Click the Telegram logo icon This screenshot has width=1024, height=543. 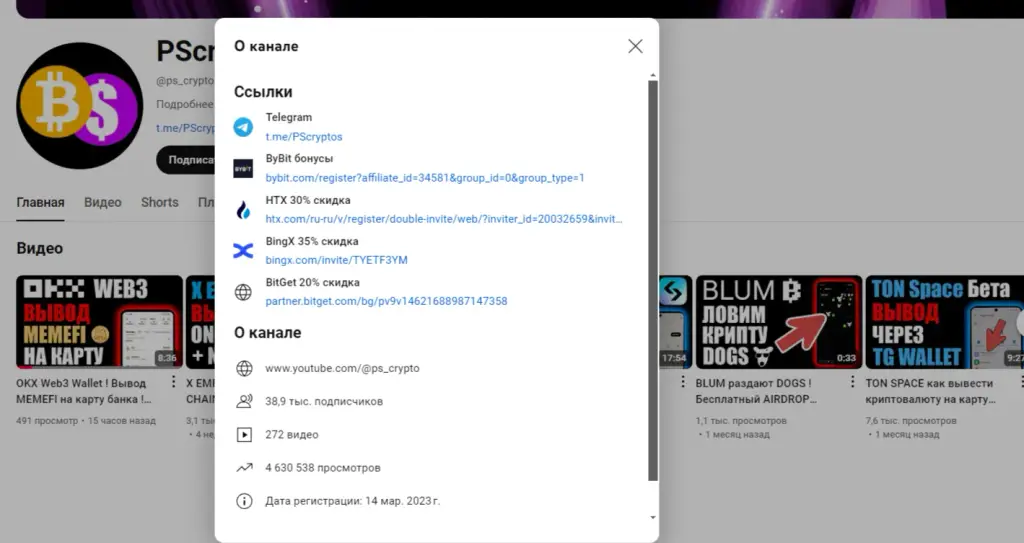tap(244, 127)
